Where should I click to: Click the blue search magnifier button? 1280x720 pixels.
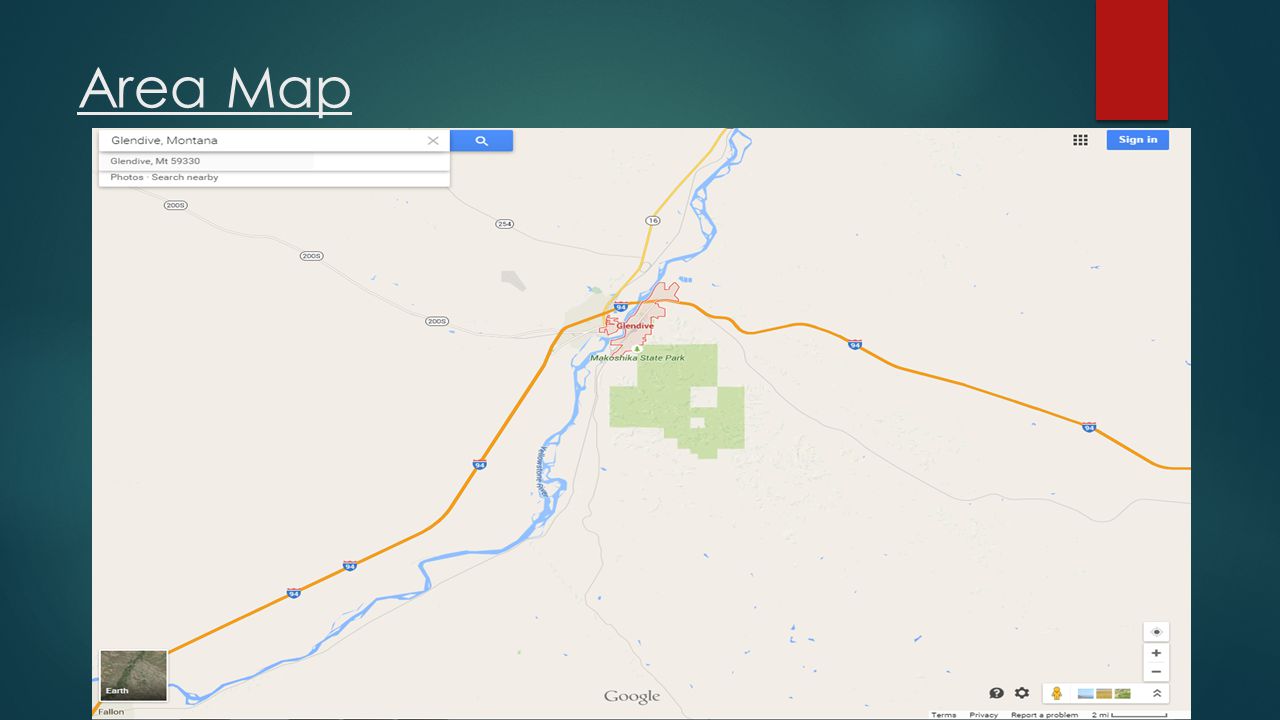tap(481, 141)
